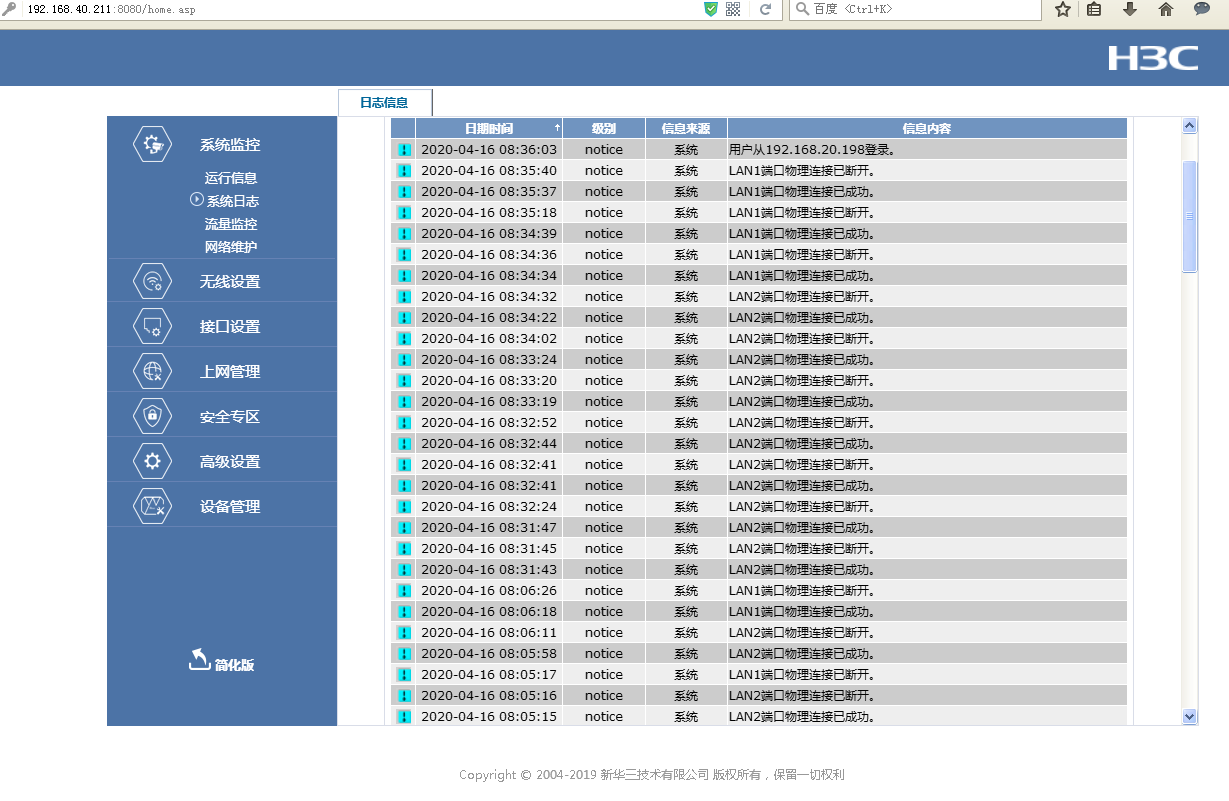Sort by 日期时间 column header
Viewport: 1229px width, 801px height.
point(489,128)
